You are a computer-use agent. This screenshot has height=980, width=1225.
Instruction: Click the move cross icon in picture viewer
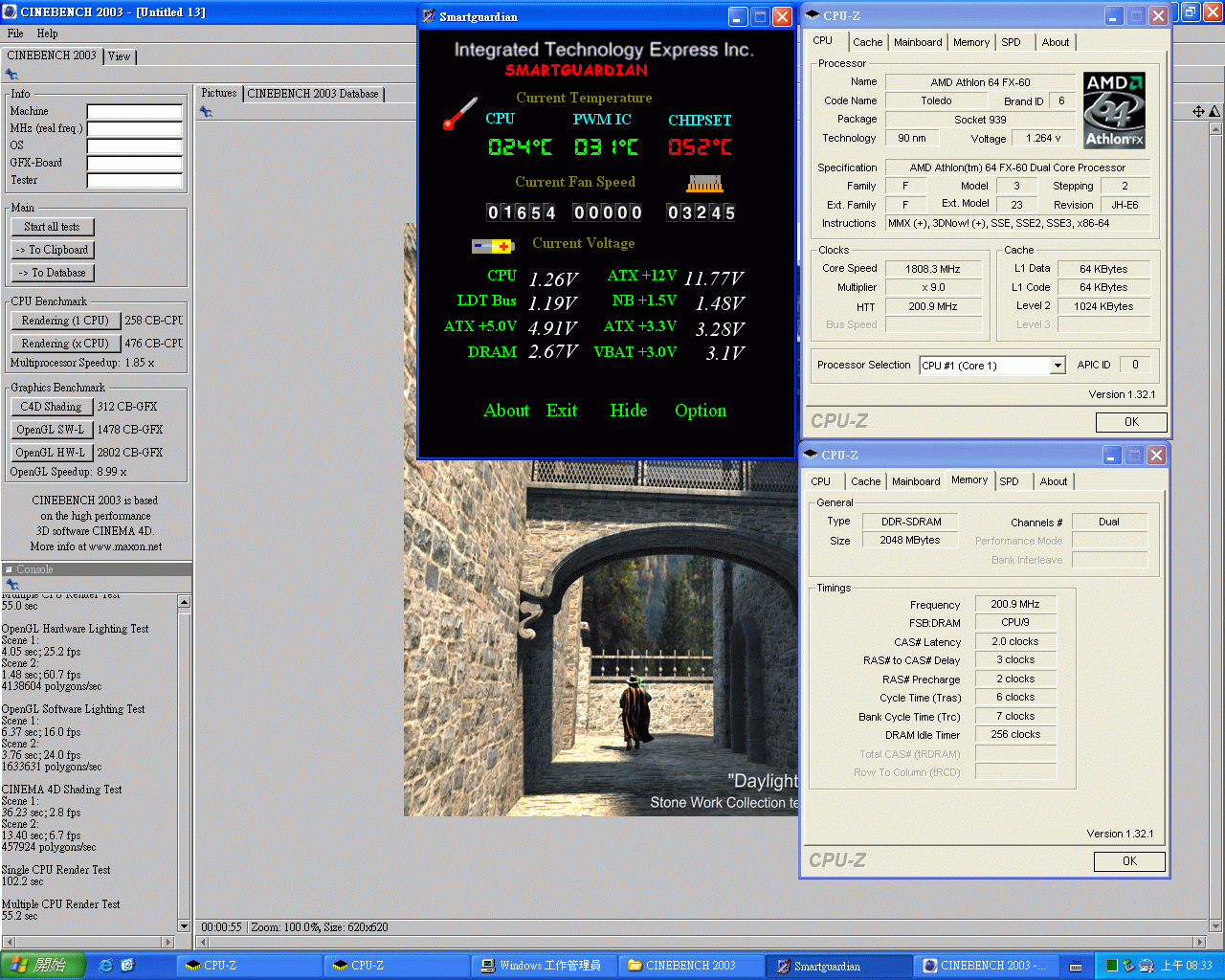pyautogui.click(x=1198, y=112)
